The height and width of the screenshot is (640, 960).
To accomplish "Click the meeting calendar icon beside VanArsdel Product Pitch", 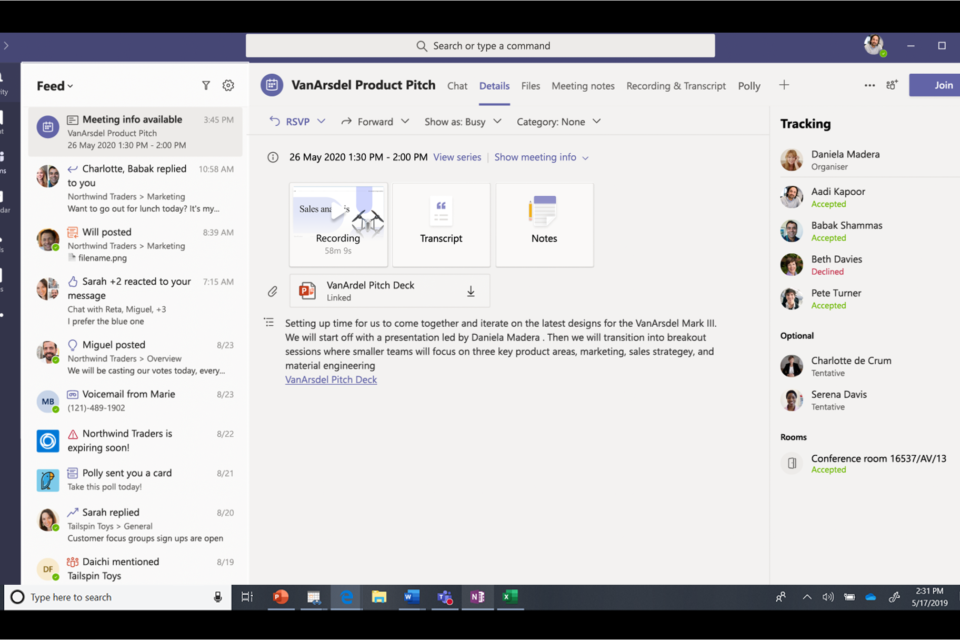I will coord(272,85).
